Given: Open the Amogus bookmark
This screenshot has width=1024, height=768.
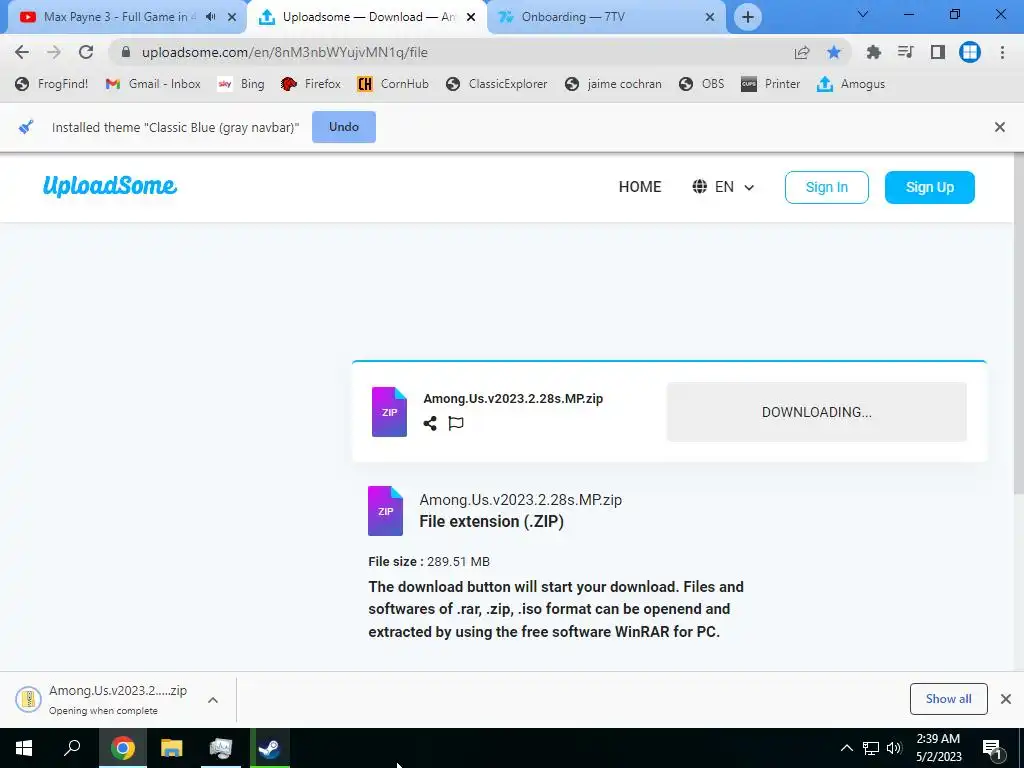Looking at the screenshot, I should tap(851, 84).
